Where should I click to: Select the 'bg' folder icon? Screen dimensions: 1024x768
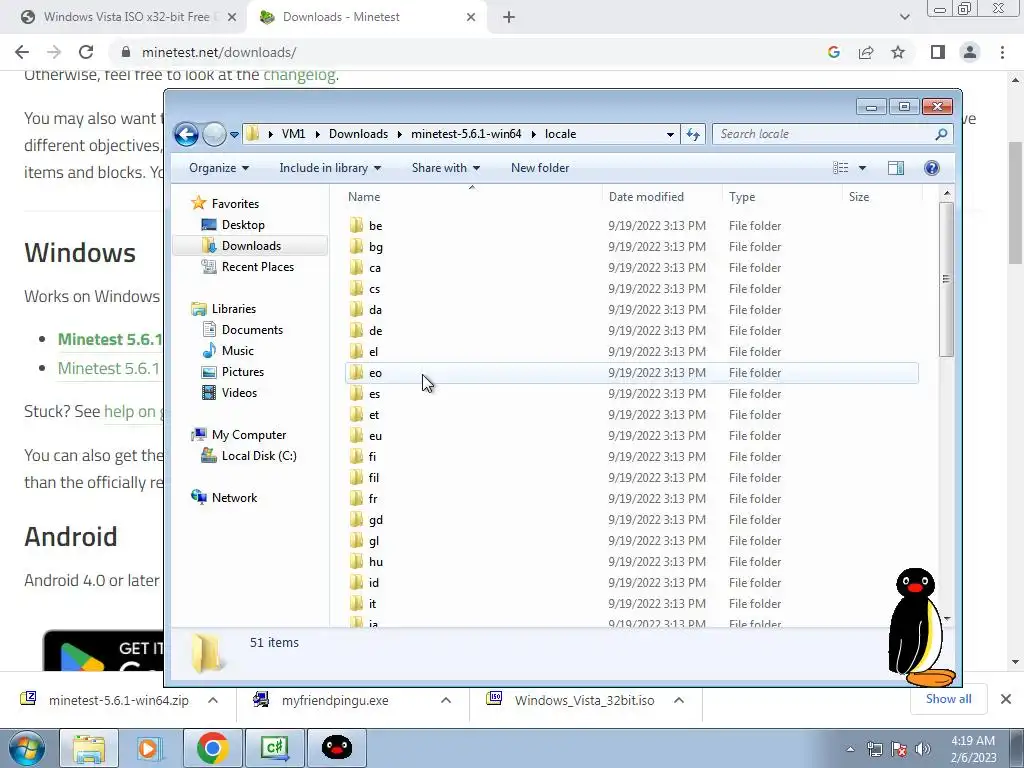(356, 246)
